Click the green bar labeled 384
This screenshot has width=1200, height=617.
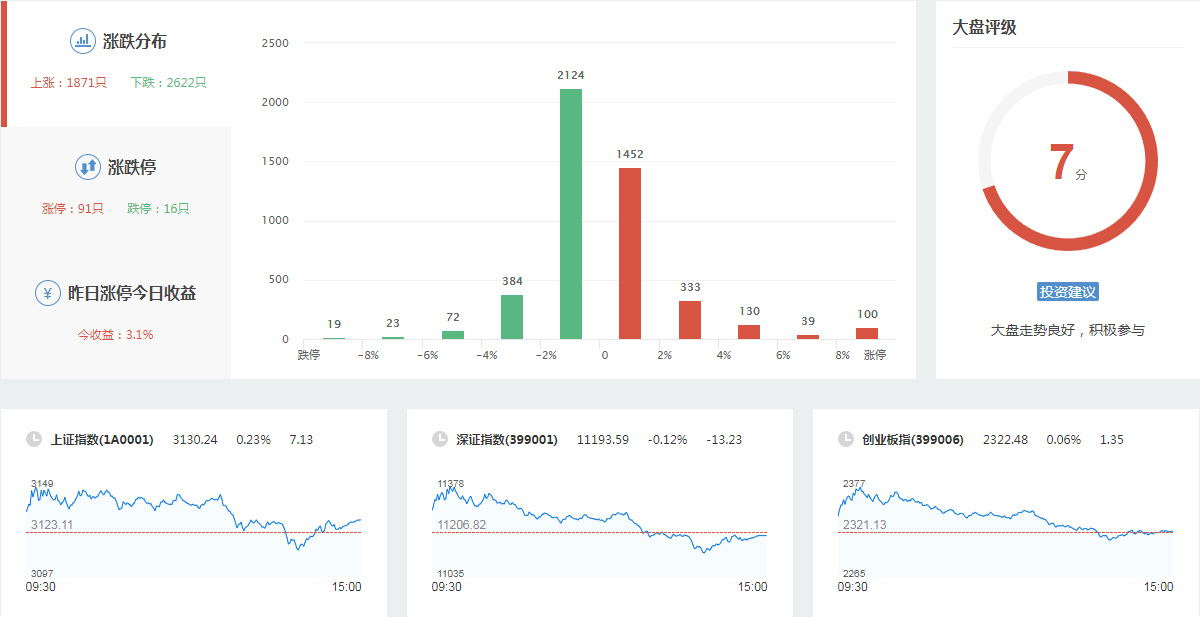point(511,317)
